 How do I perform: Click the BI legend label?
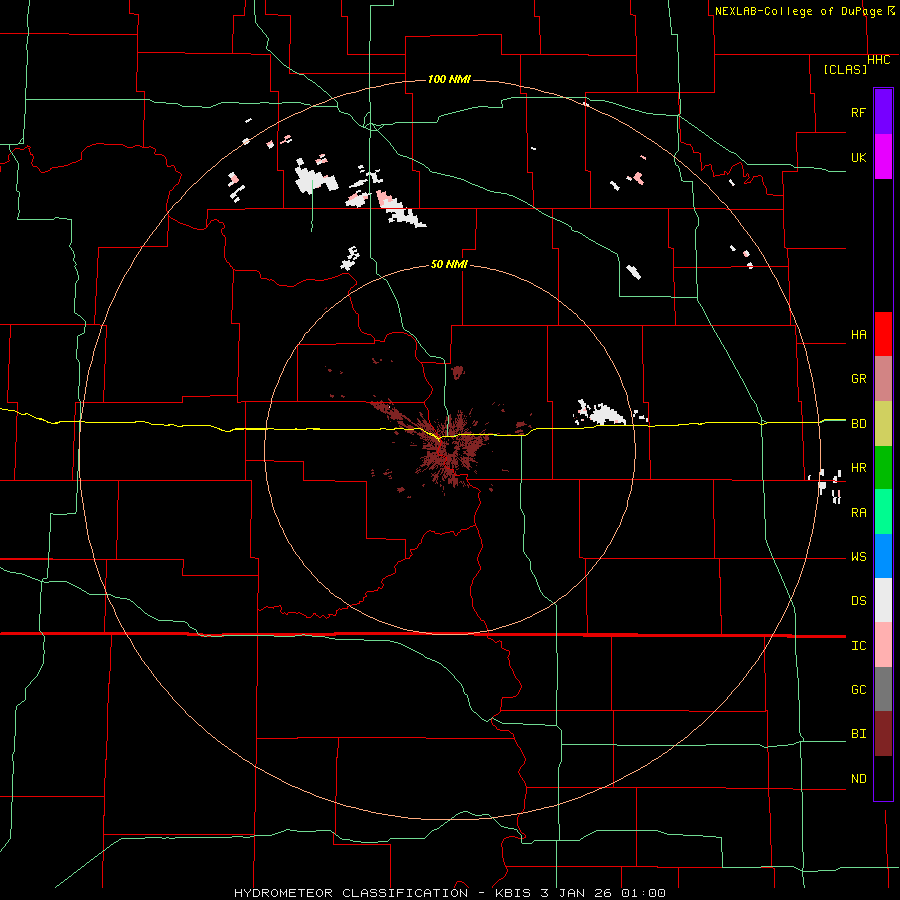tap(858, 734)
